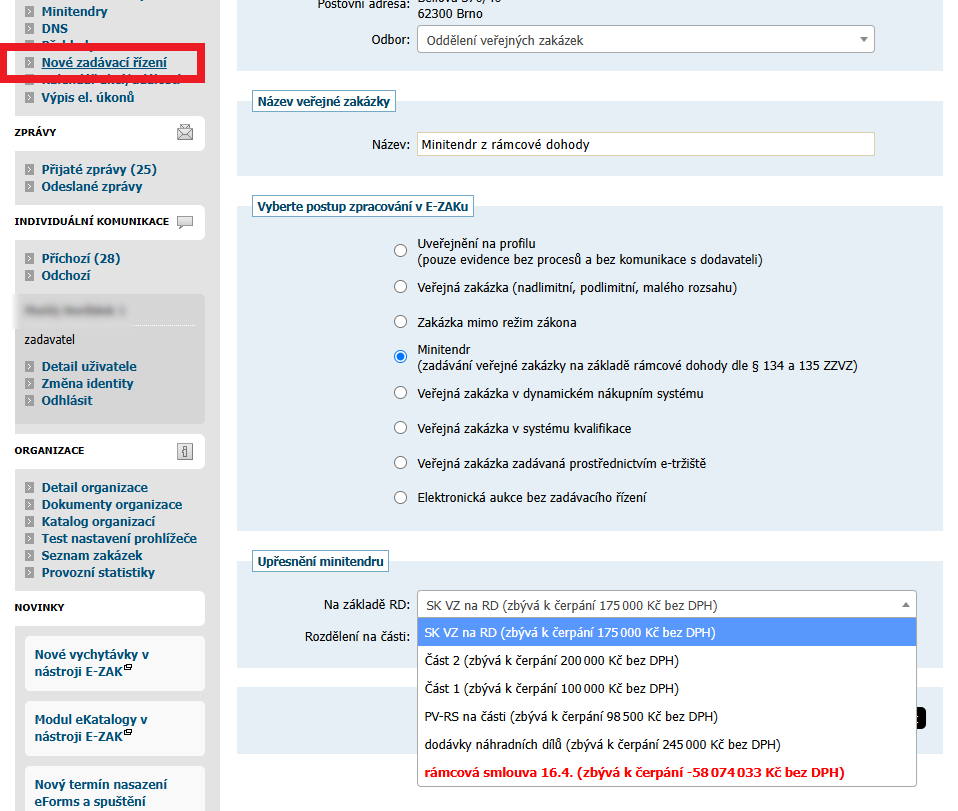Image resolution: width=958 pixels, height=811 pixels.
Task: Click the speech bubble icon beside Individuální komunikace
Action: [184, 222]
